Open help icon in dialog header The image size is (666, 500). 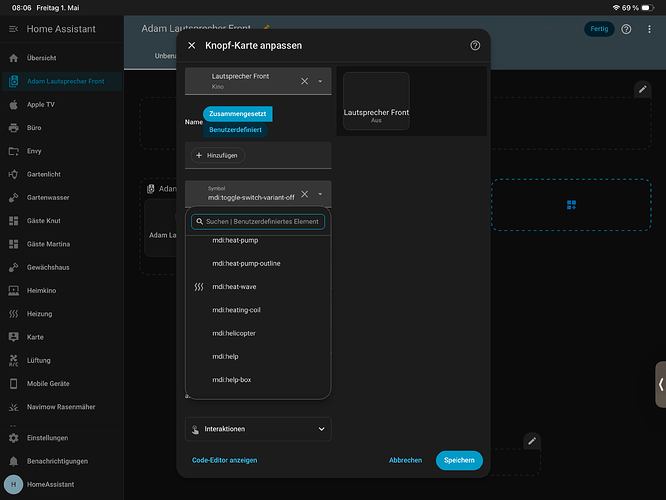(x=475, y=45)
